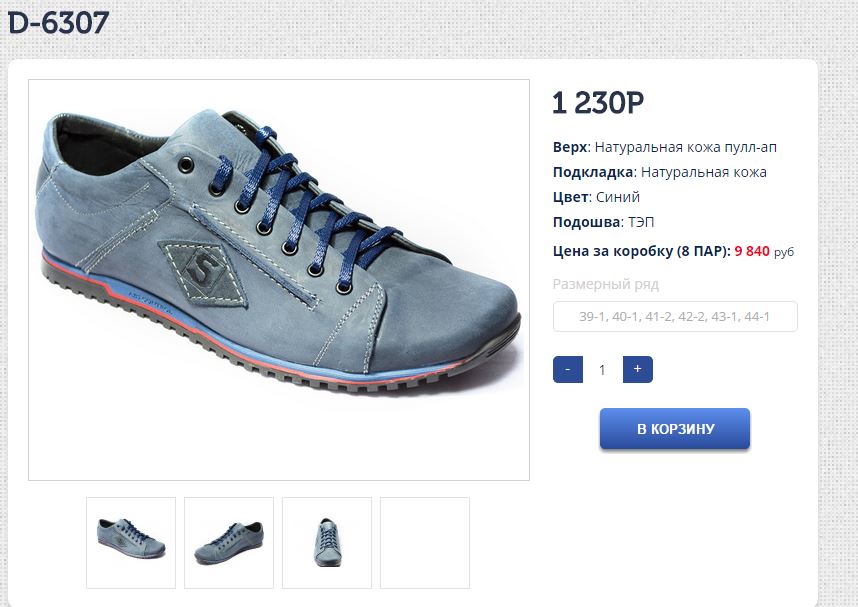Click the «Подкладка» lining description line
The width and height of the screenshot is (858, 607).
click(x=659, y=172)
